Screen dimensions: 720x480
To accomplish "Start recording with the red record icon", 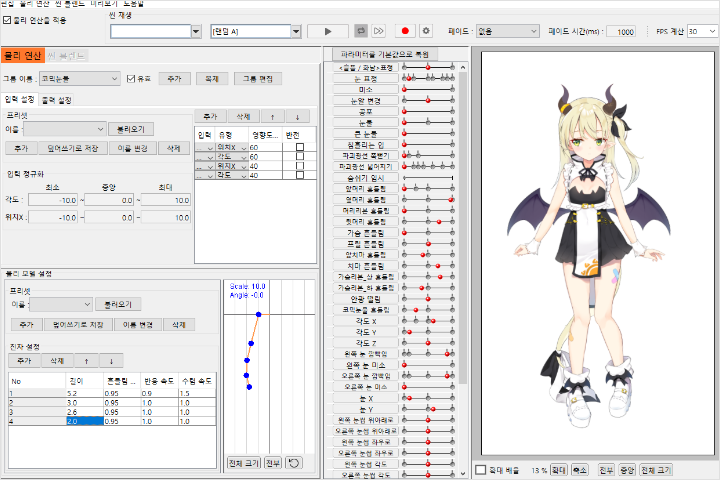I will 405,31.
